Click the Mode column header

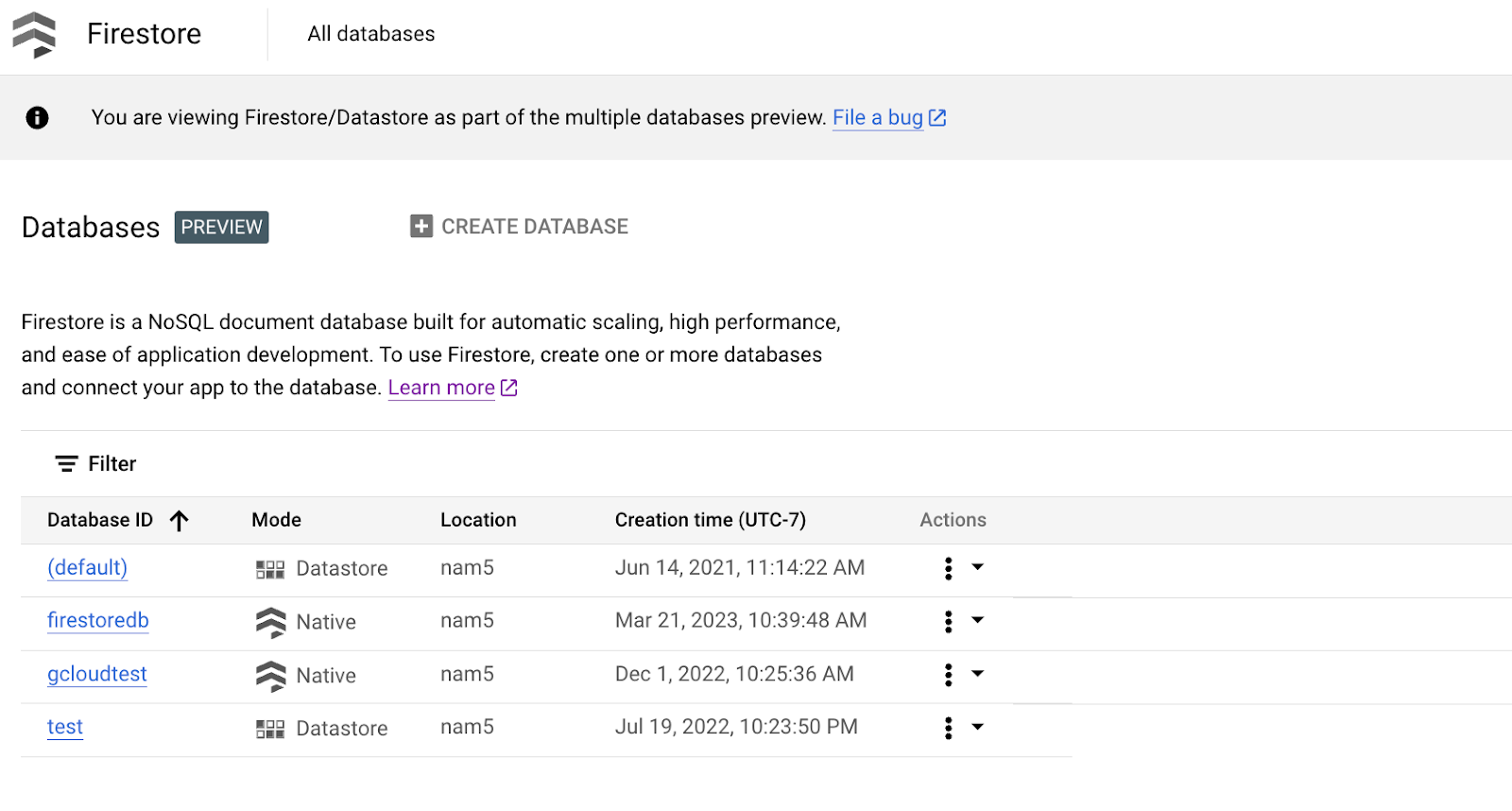pos(276,520)
